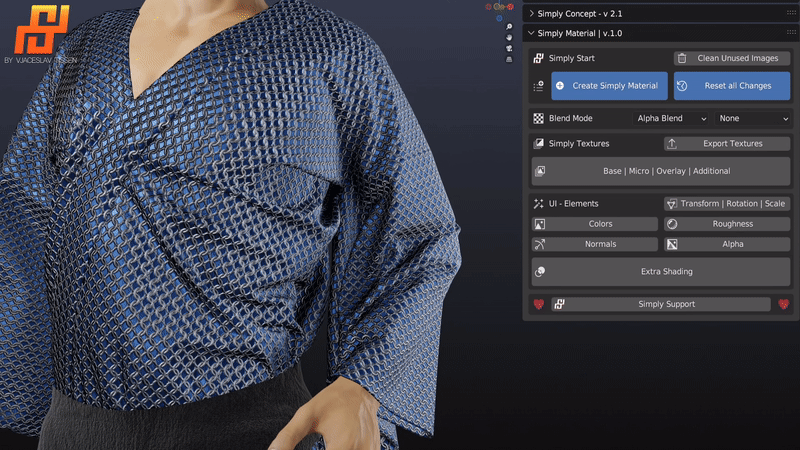
Task: Click the Reset all Changes button
Action: point(731,86)
